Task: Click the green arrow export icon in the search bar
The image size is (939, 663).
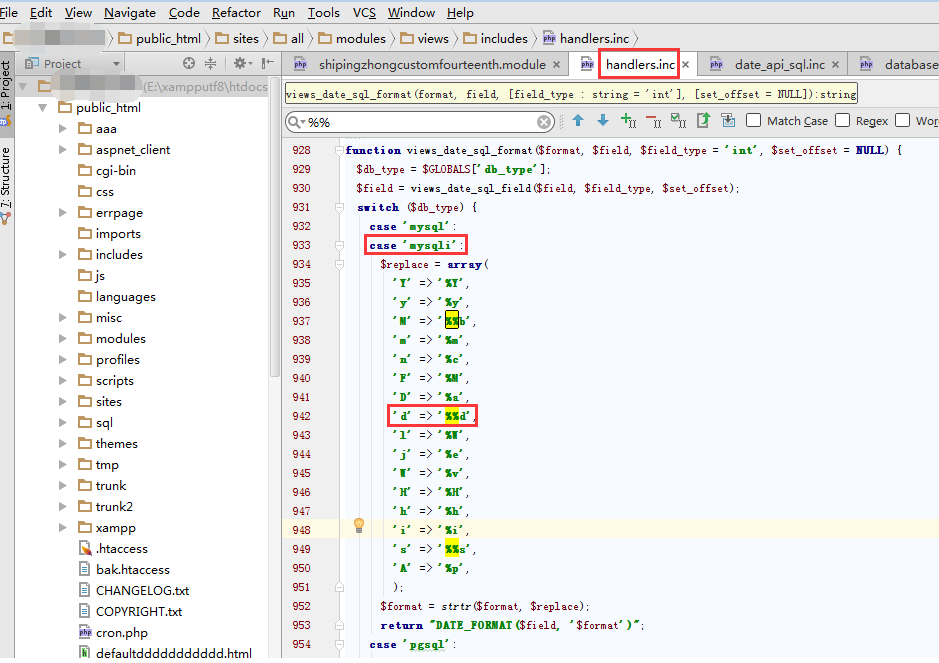Action: [704, 120]
